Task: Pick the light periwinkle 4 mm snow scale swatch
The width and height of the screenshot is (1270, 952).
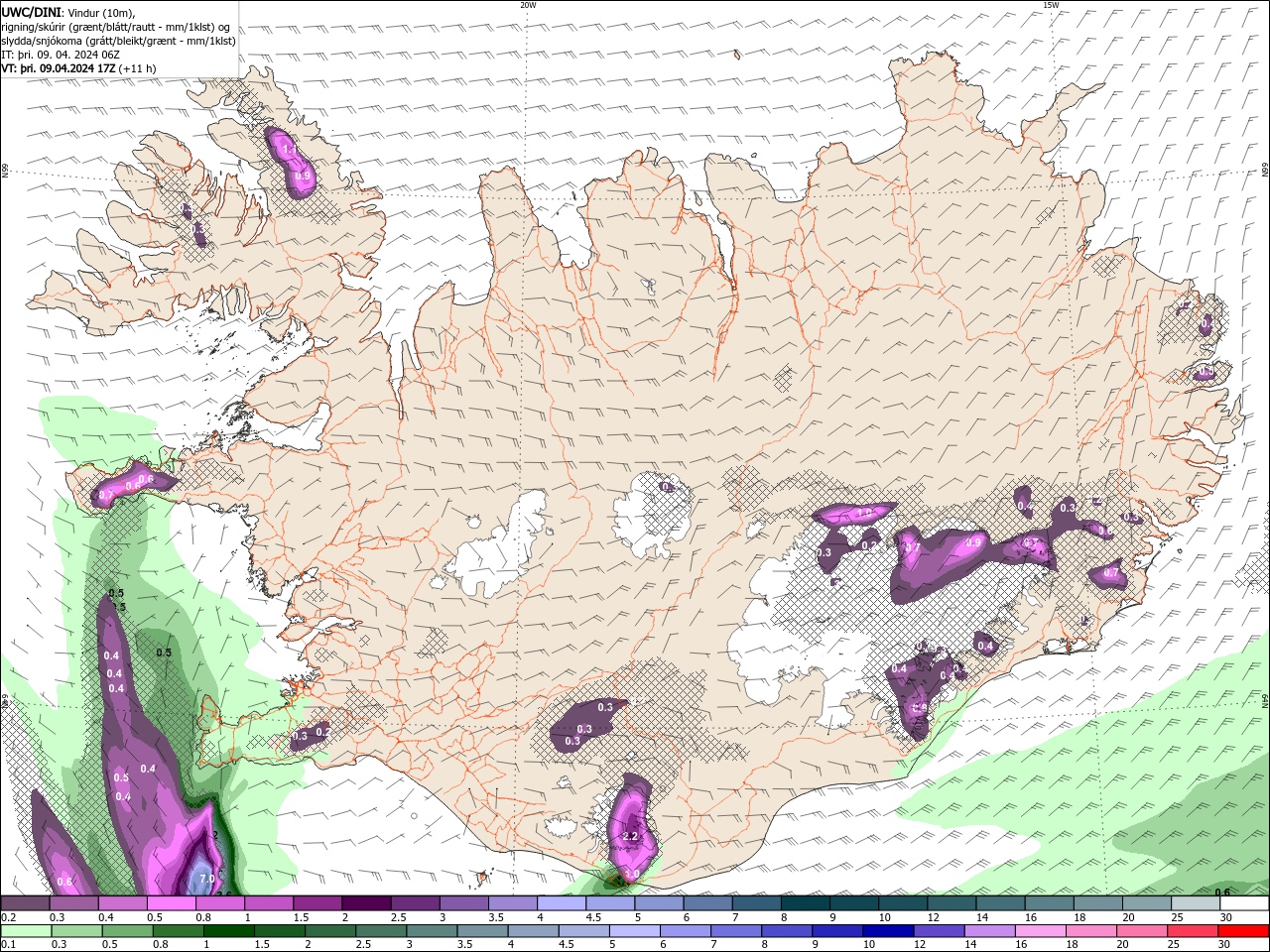Action: [x=562, y=903]
